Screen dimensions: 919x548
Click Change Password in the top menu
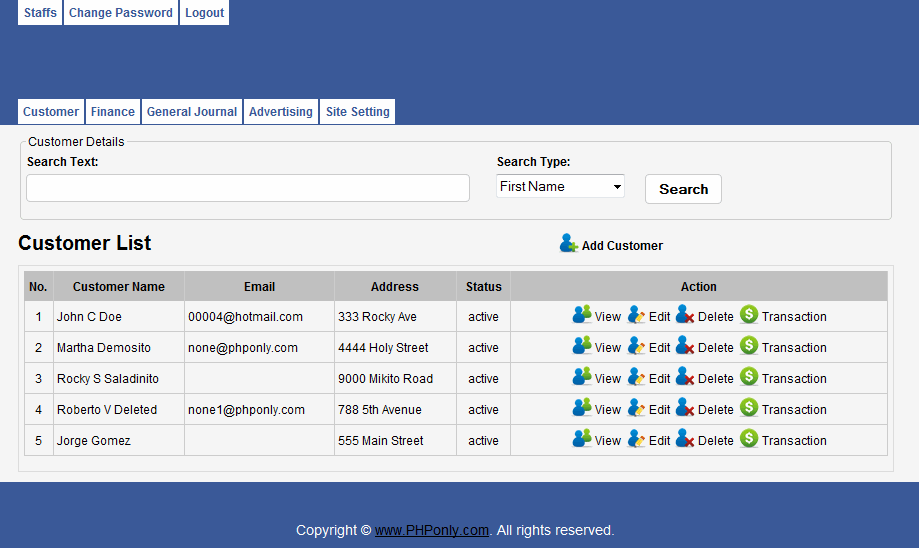pyautogui.click(x=121, y=12)
